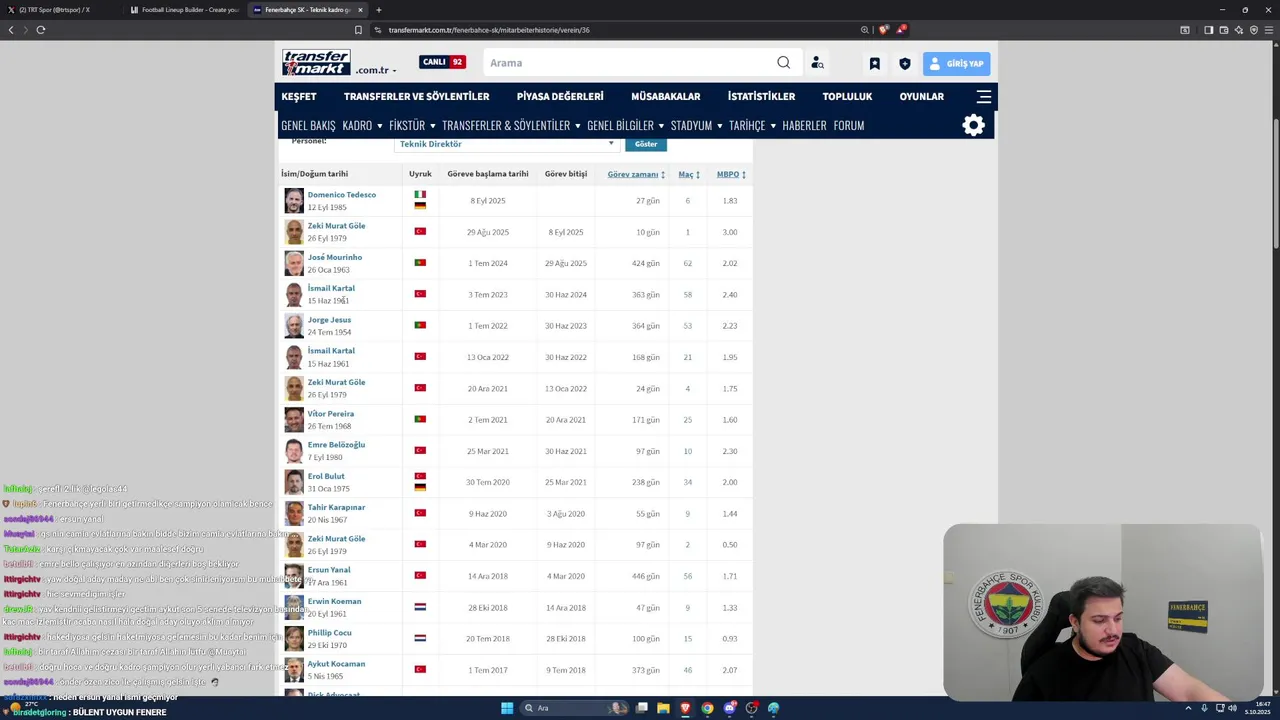Open the hamburger menu in blue navbar
This screenshot has width=1280, height=720.
click(984, 97)
